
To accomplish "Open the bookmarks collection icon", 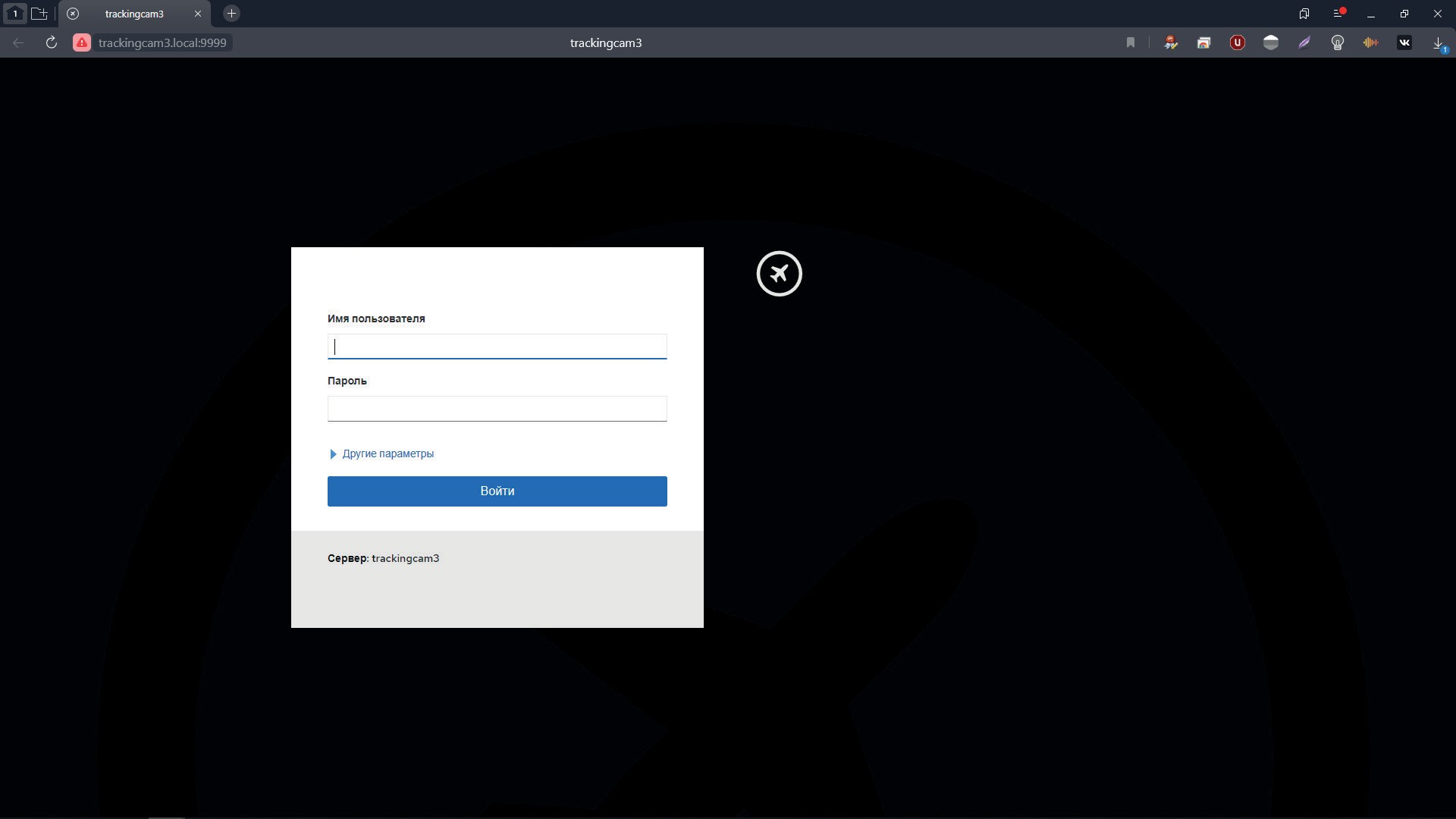I will (x=1304, y=14).
